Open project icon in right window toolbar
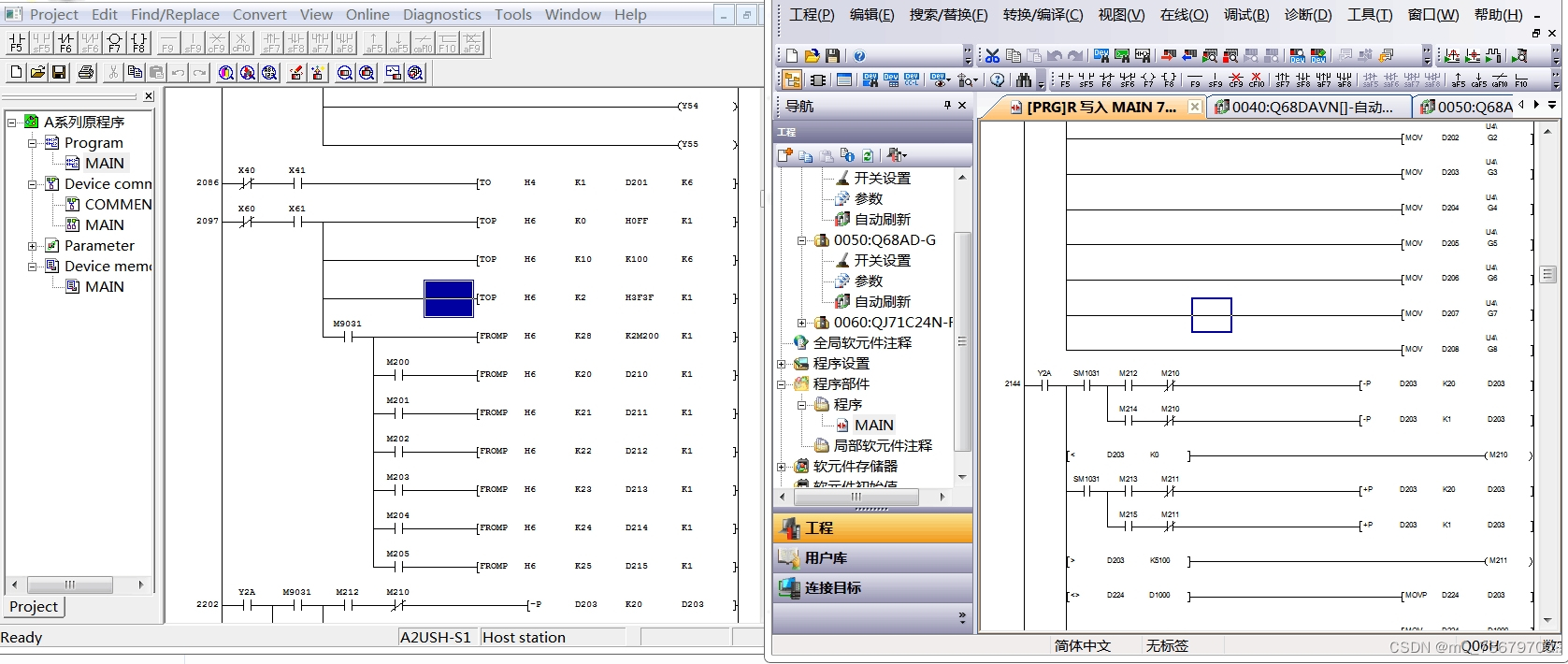Screen dimensions: 1568x664 click(812, 56)
